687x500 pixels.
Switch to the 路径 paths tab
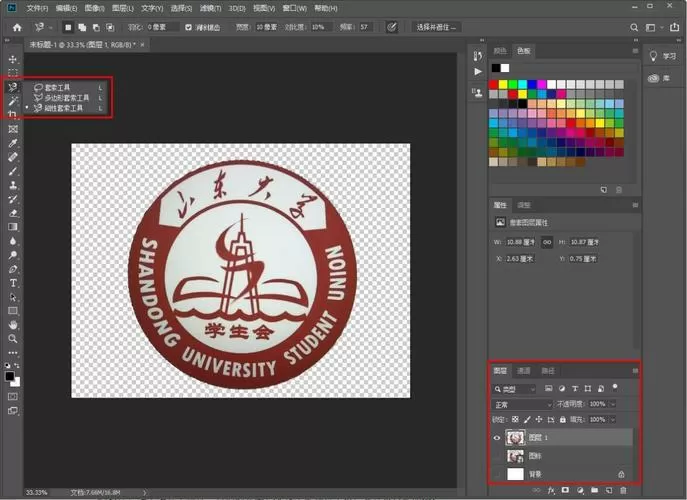pos(548,371)
